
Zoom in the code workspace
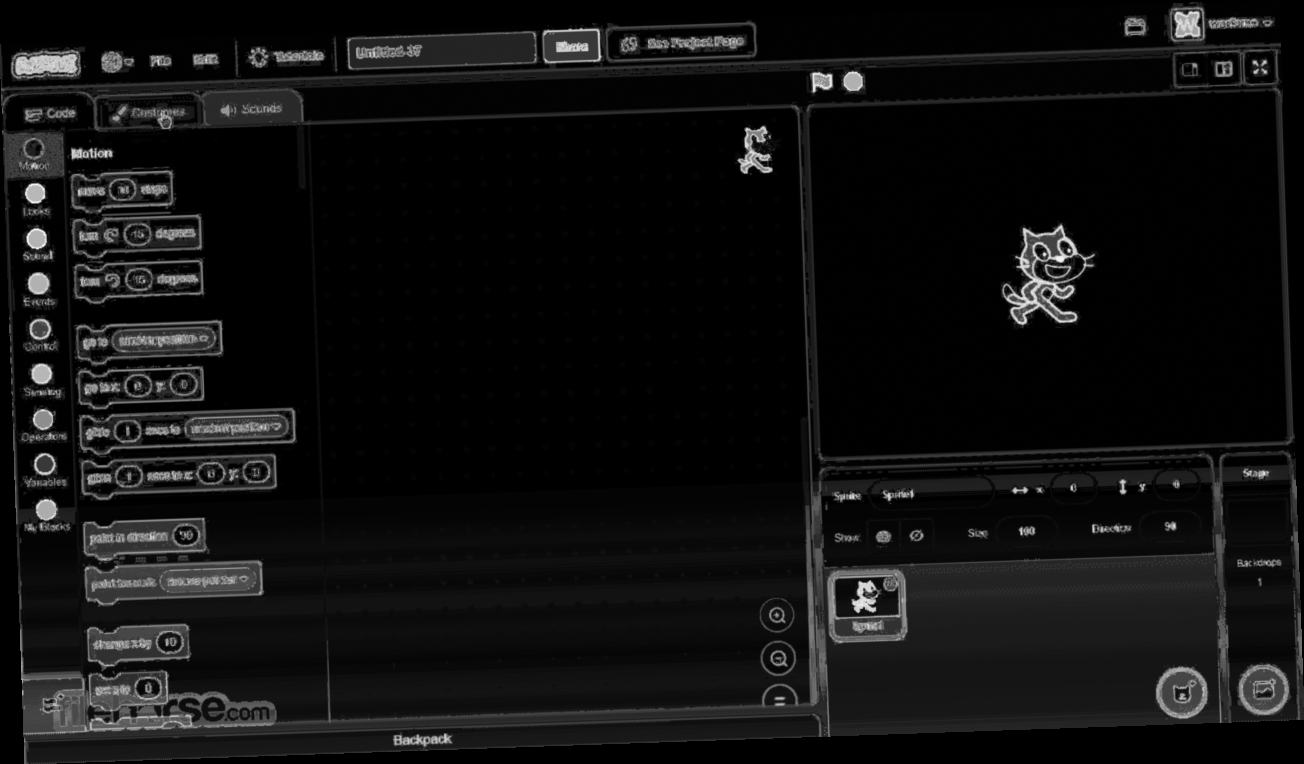coord(777,616)
